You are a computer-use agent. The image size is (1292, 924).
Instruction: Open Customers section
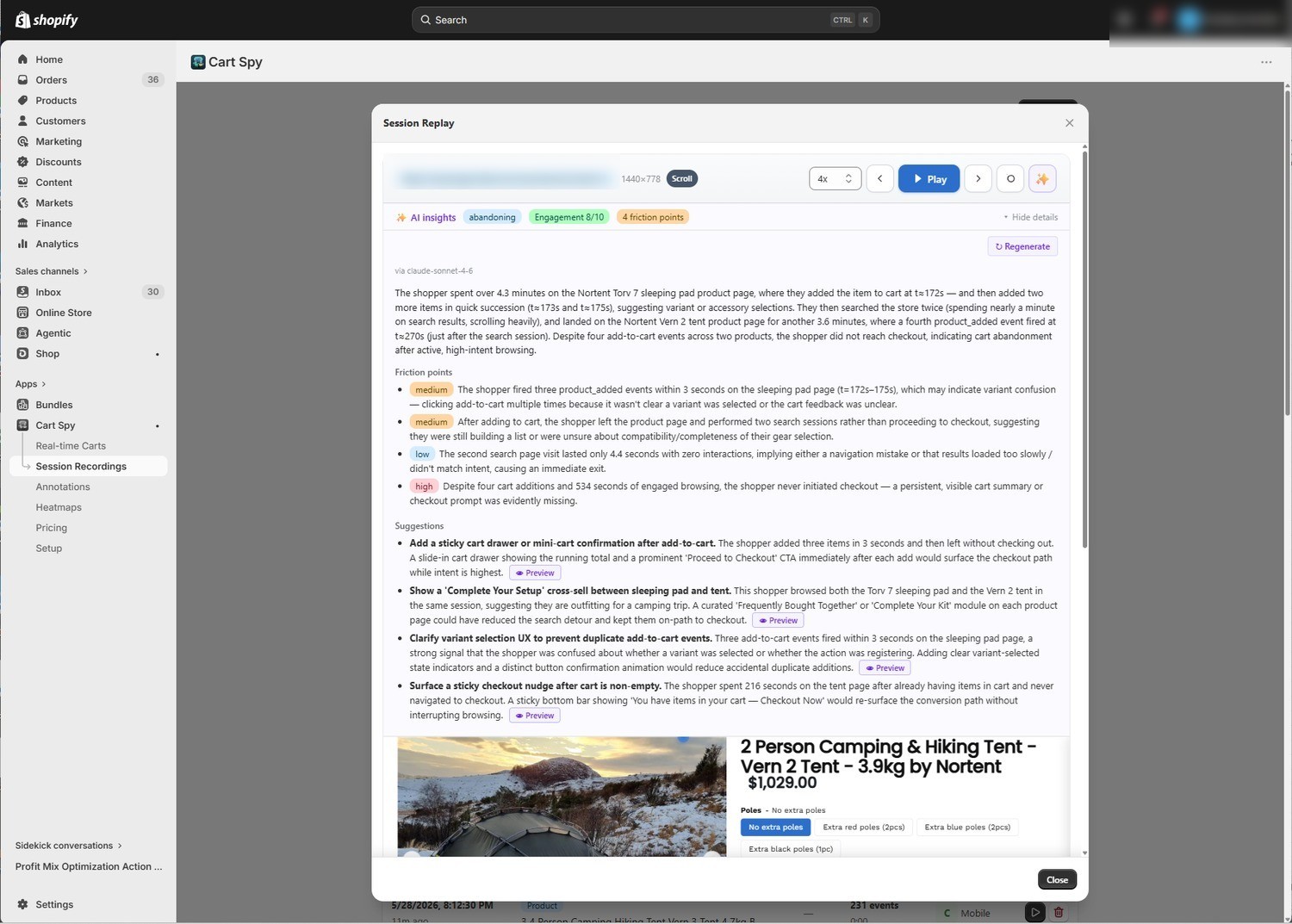60,121
